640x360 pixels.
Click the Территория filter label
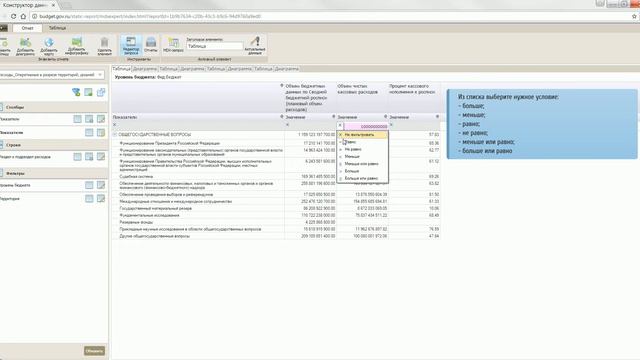pyautogui.click(x=10, y=199)
